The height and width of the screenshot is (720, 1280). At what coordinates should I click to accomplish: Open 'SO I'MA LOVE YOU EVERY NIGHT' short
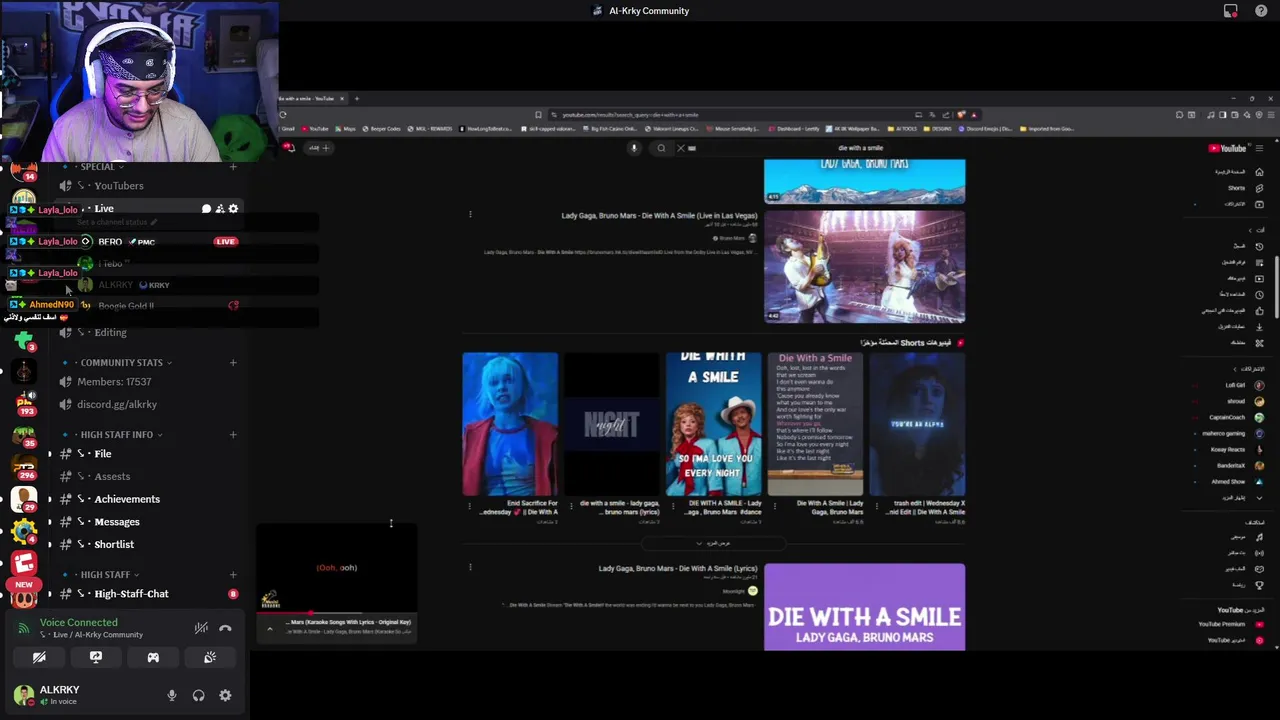click(x=713, y=424)
